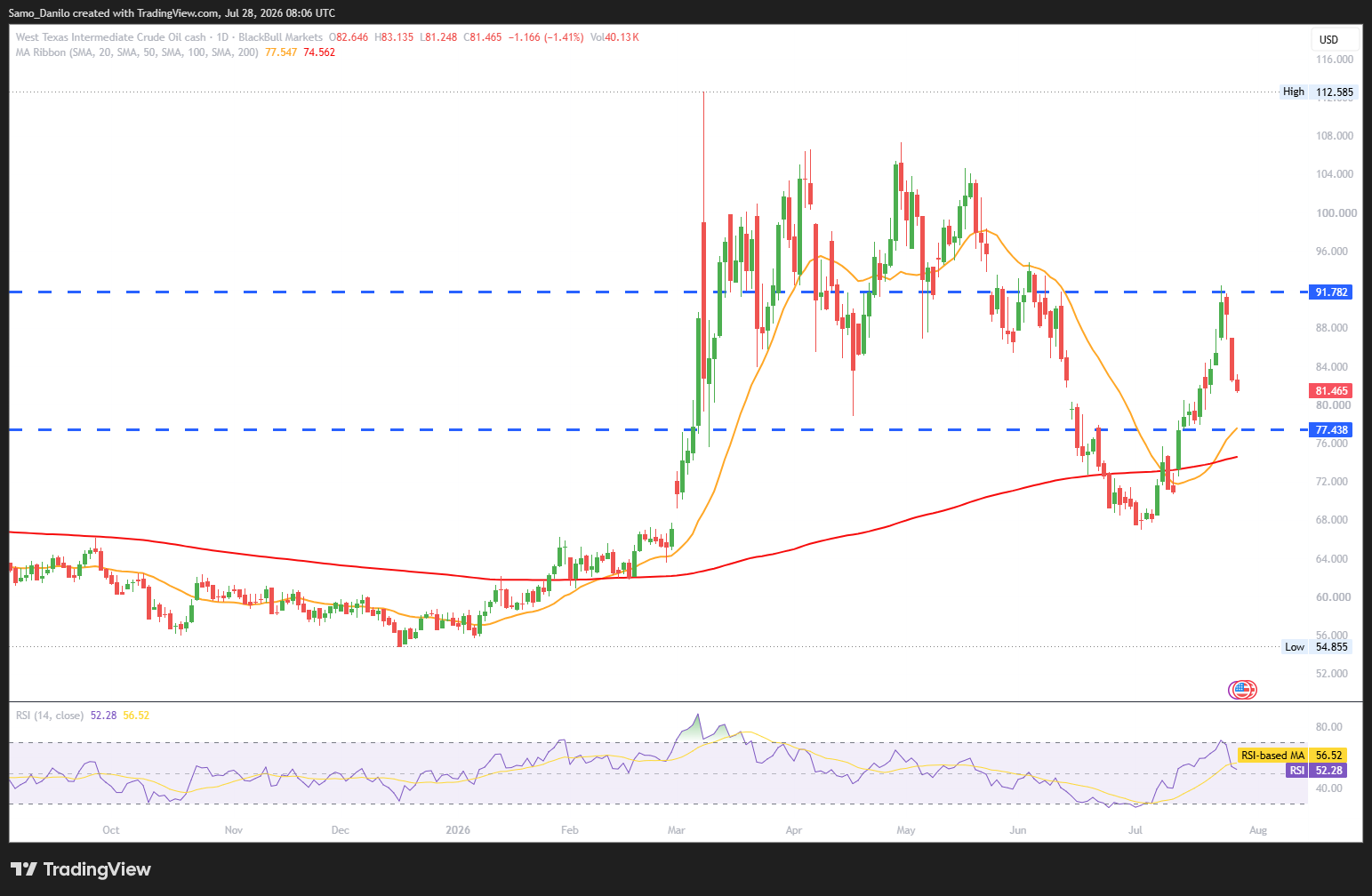The image size is (1372, 896).
Task: Select the West Texas Intermediate Crude Oil title
Action: pos(111,37)
